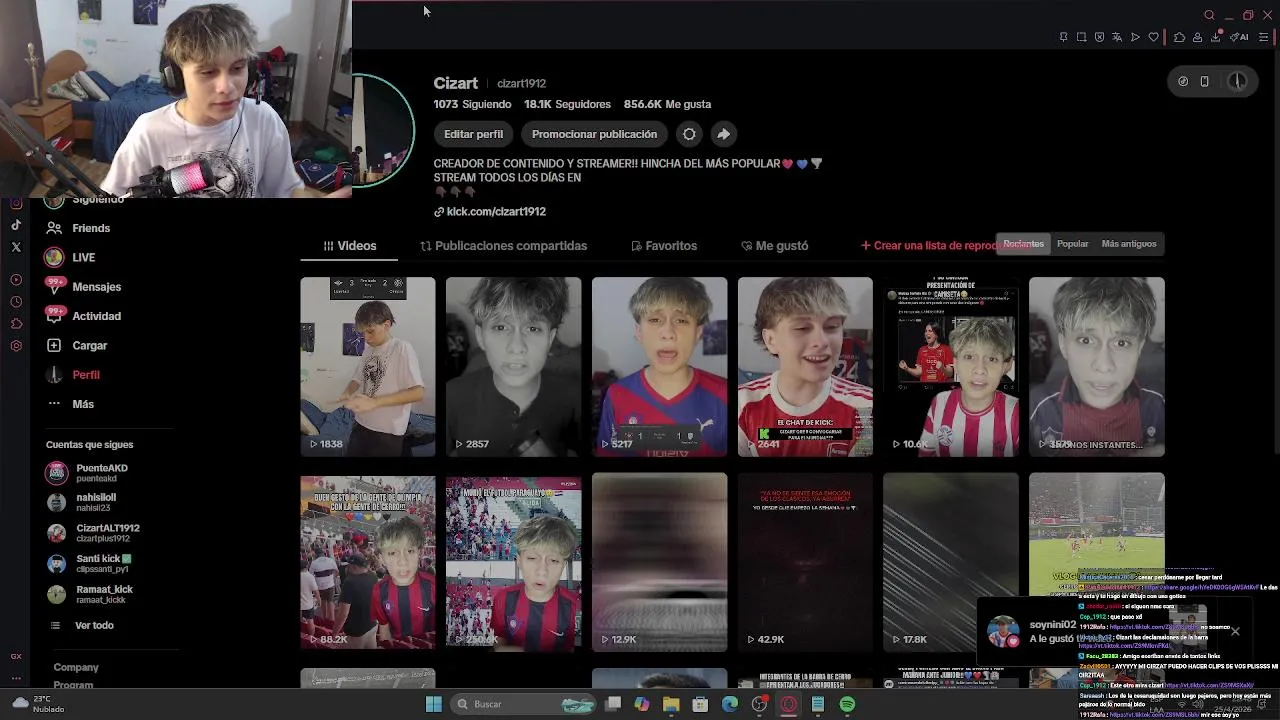Open the video with 88.2K views

(368, 562)
